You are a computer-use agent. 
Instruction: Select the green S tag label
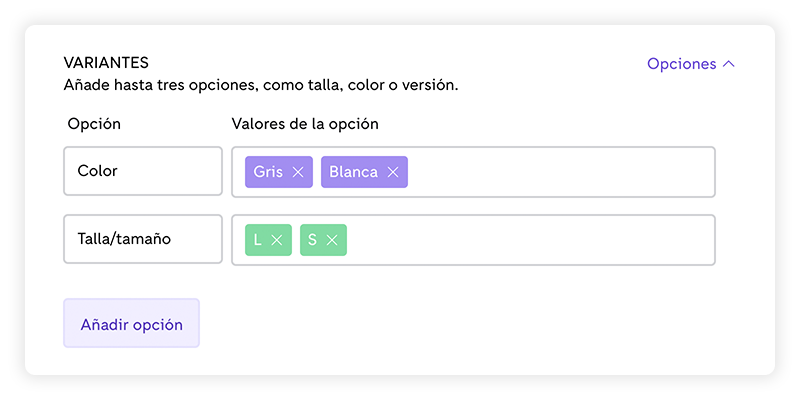[312, 240]
